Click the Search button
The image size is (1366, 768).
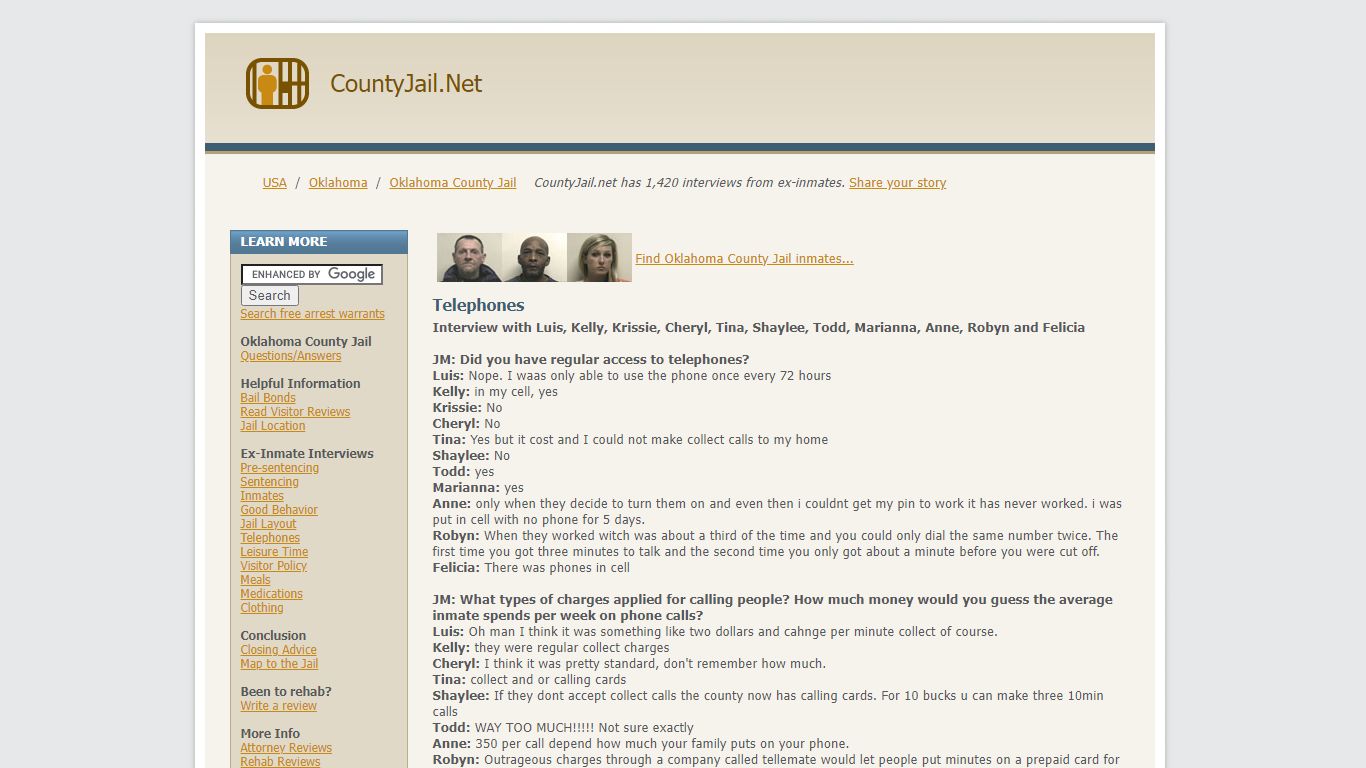pyautogui.click(x=269, y=296)
